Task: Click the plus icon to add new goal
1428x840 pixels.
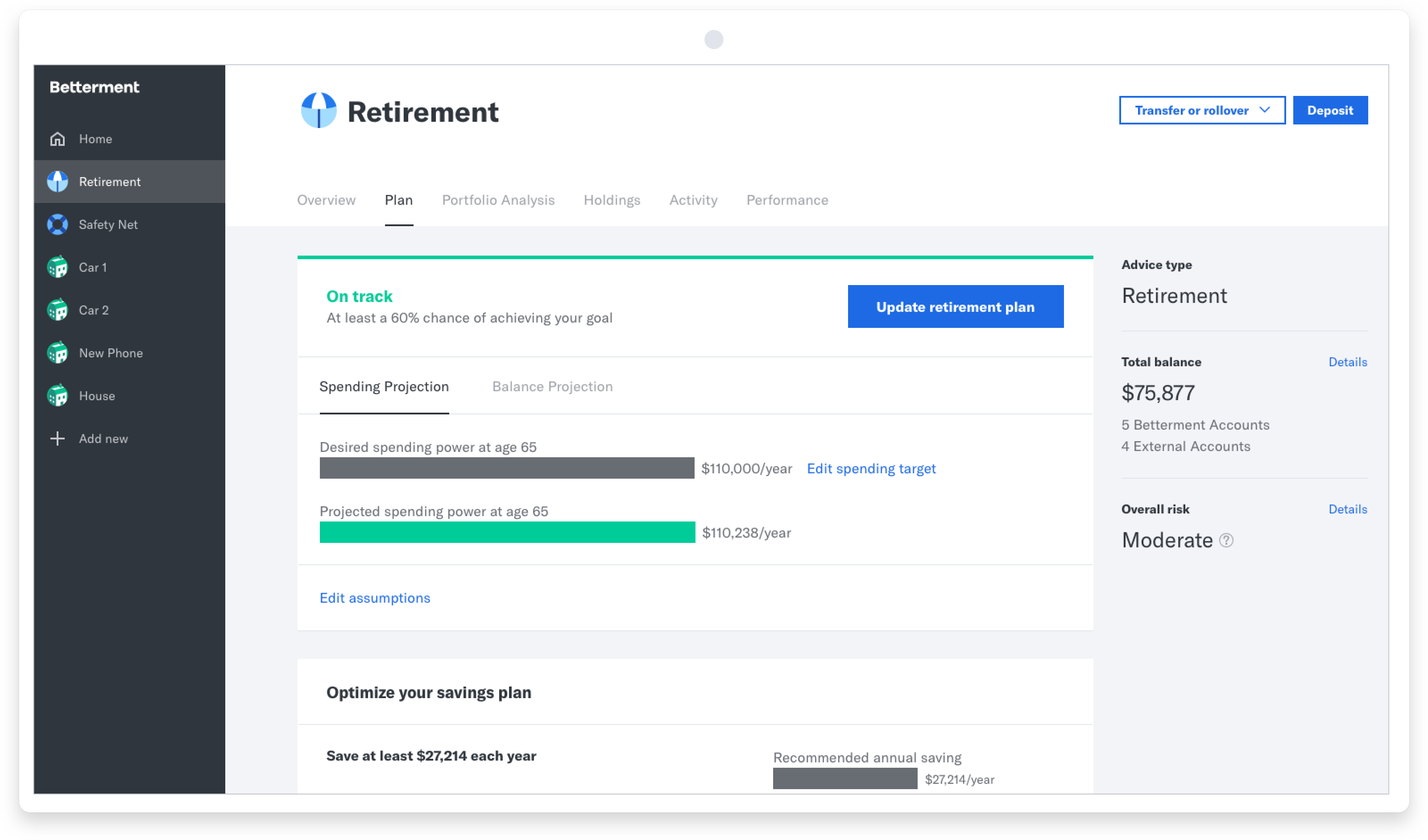Action: (58, 438)
